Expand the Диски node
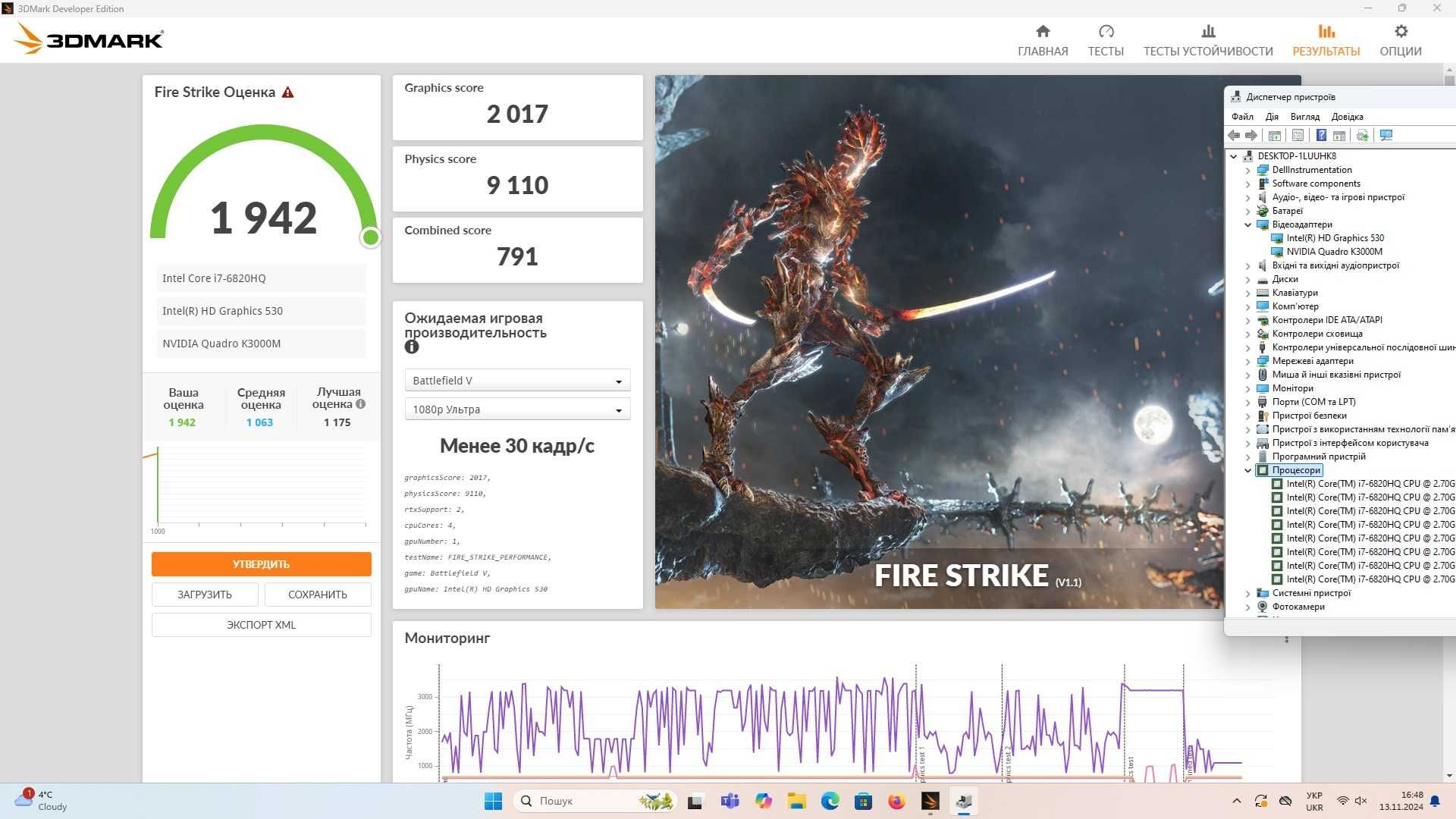Viewport: 1456px width, 819px height. click(1248, 279)
